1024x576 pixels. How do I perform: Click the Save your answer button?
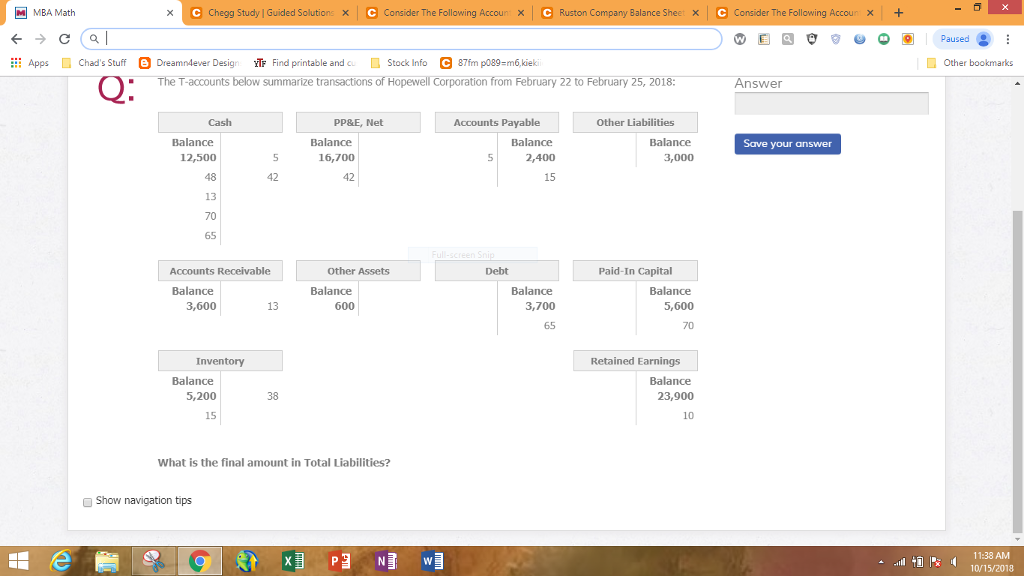(x=786, y=143)
